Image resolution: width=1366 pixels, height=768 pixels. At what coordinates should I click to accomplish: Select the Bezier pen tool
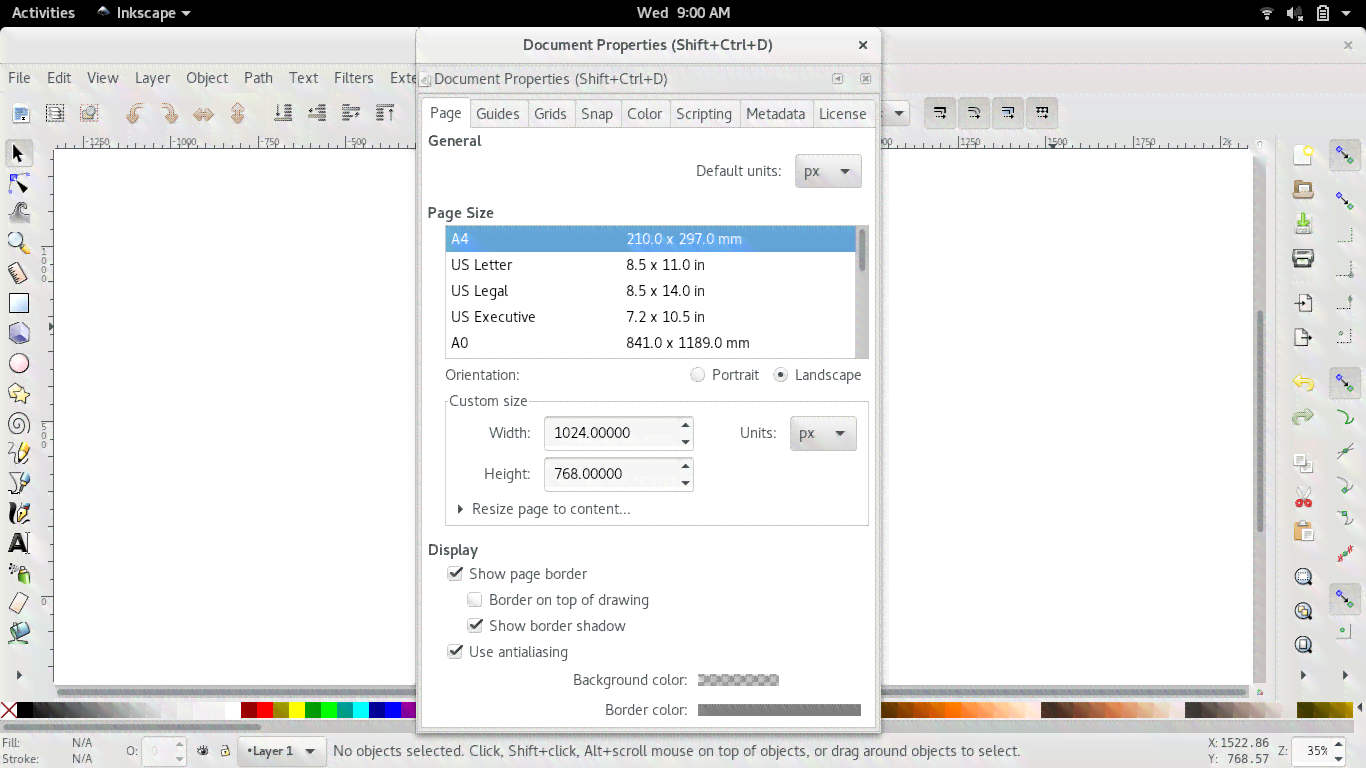pos(19,483)
